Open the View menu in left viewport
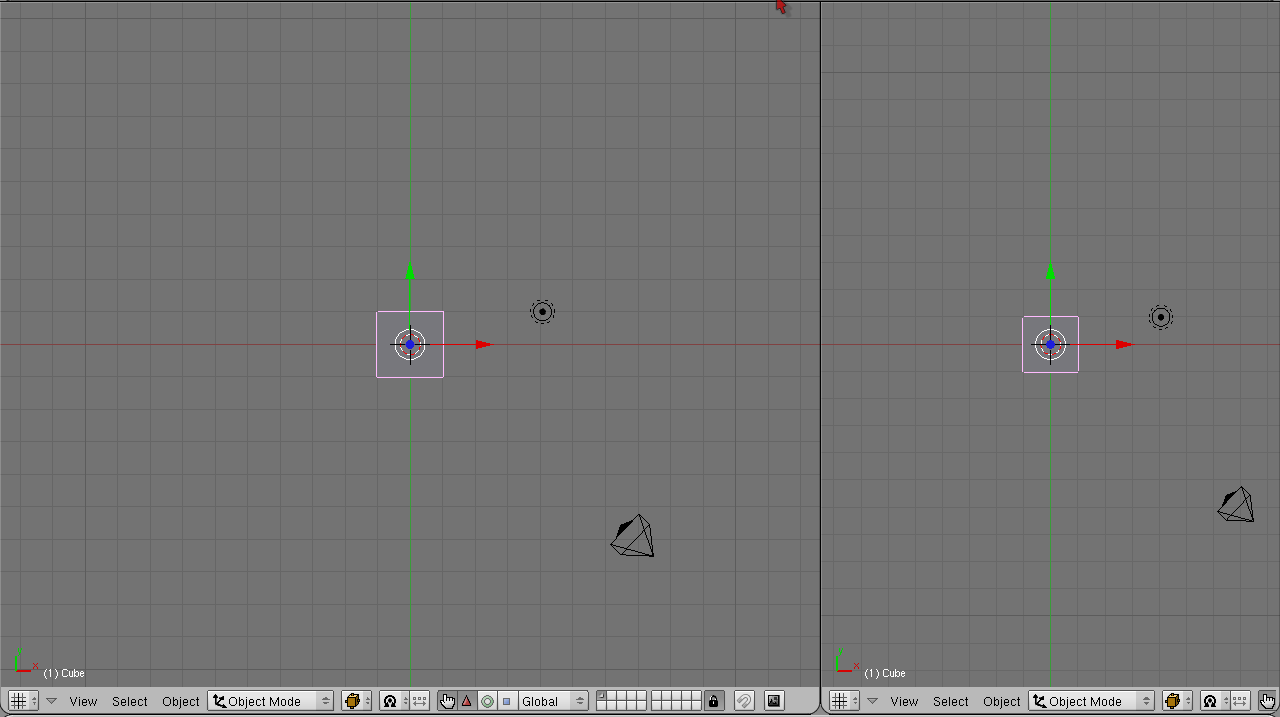The image size is (1280, 717). [83, 701]
